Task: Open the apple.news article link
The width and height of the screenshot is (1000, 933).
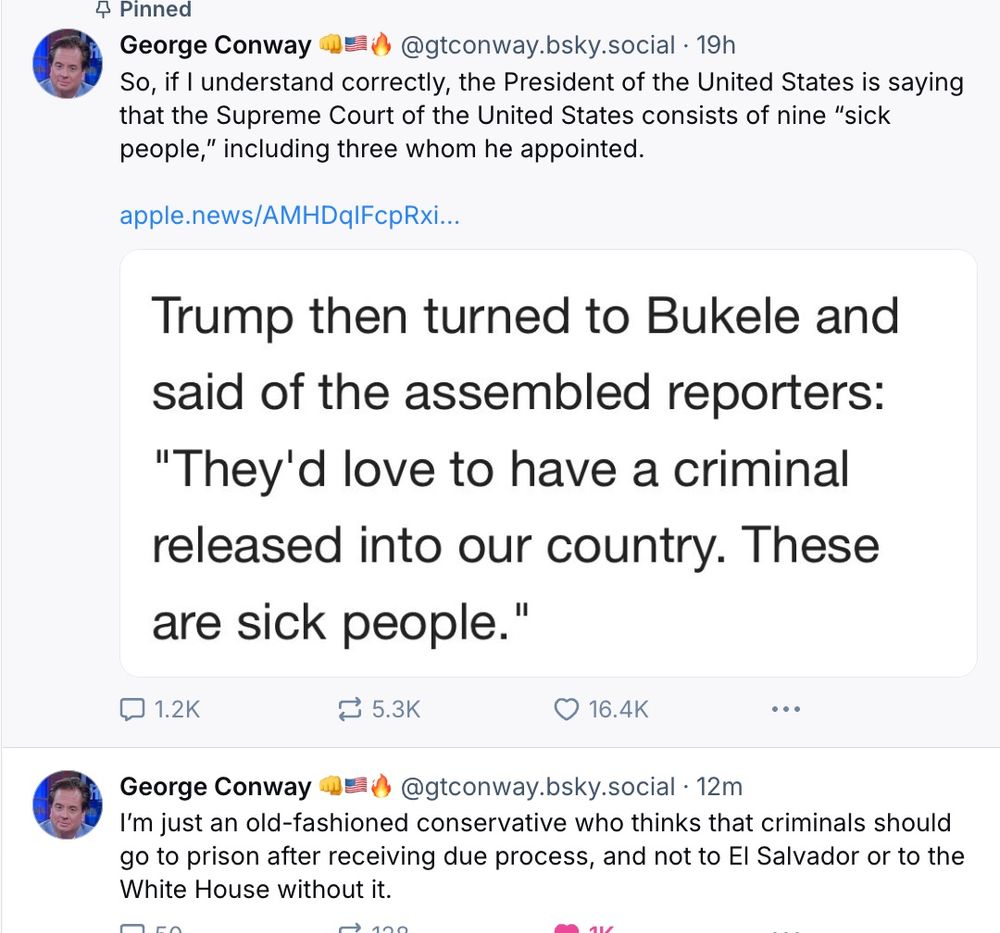Action: click(x=289, y=216)
